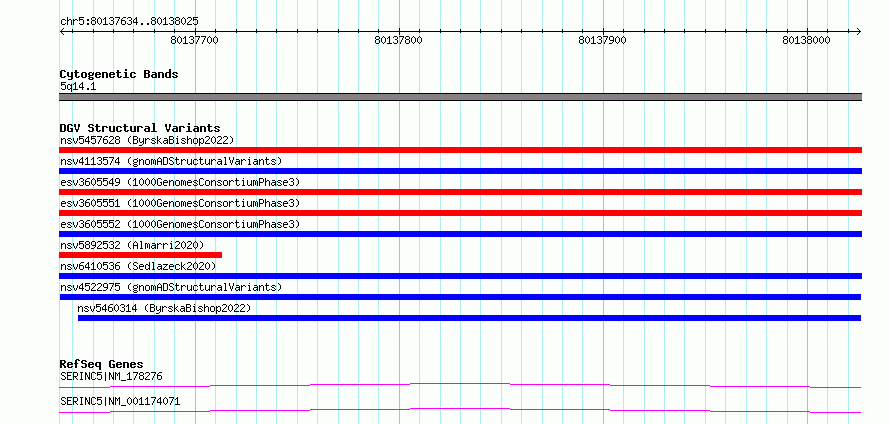Click the magenta line for SERINC5|NM_178276
890x424 pixels.
460,385
